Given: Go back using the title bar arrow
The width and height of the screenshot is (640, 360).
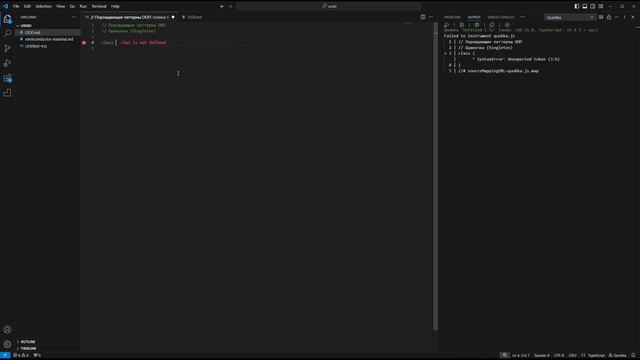Looking at the screenshot, I should (222, 6).
